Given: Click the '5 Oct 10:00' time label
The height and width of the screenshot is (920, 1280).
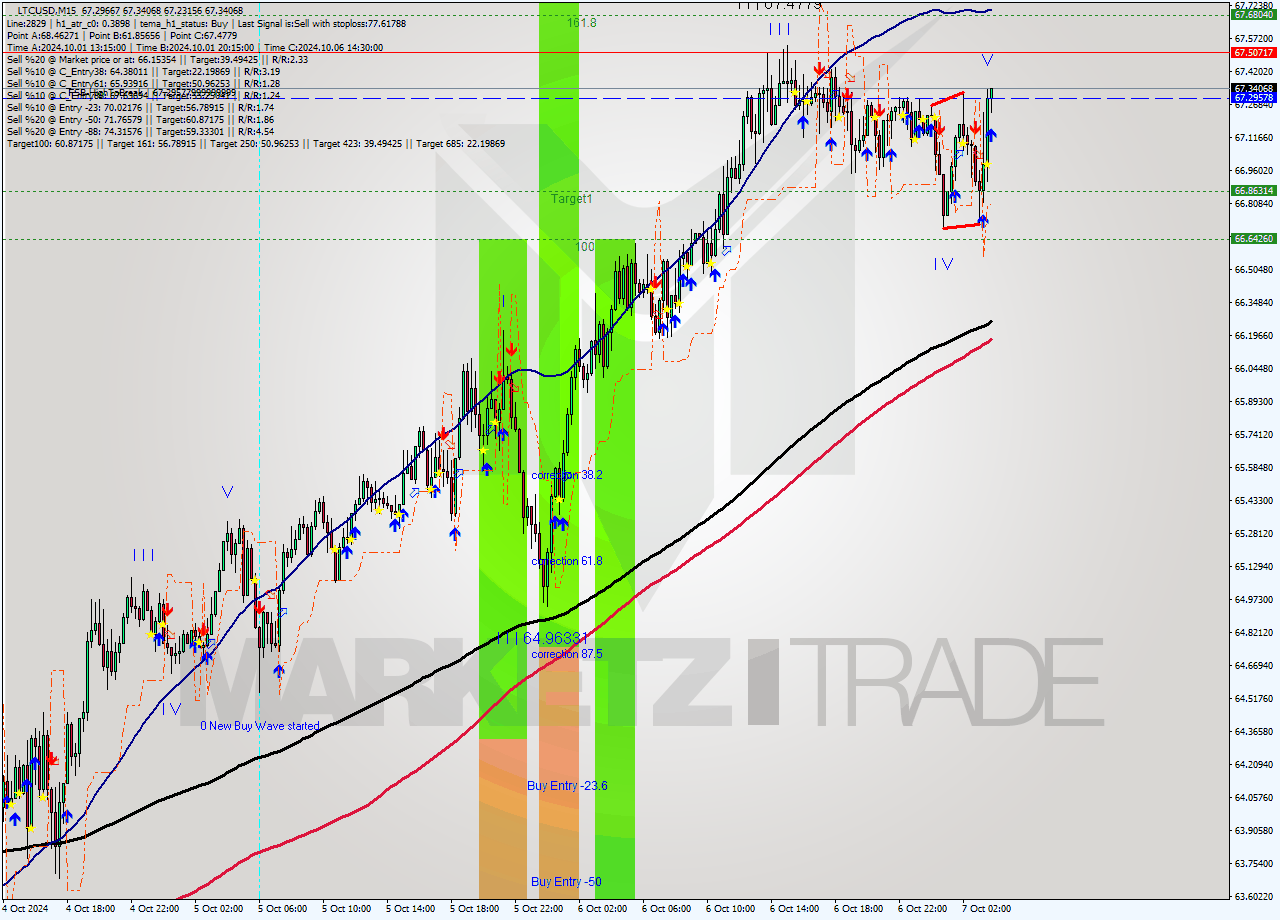Looking at the screenshot, I should 346,909.
